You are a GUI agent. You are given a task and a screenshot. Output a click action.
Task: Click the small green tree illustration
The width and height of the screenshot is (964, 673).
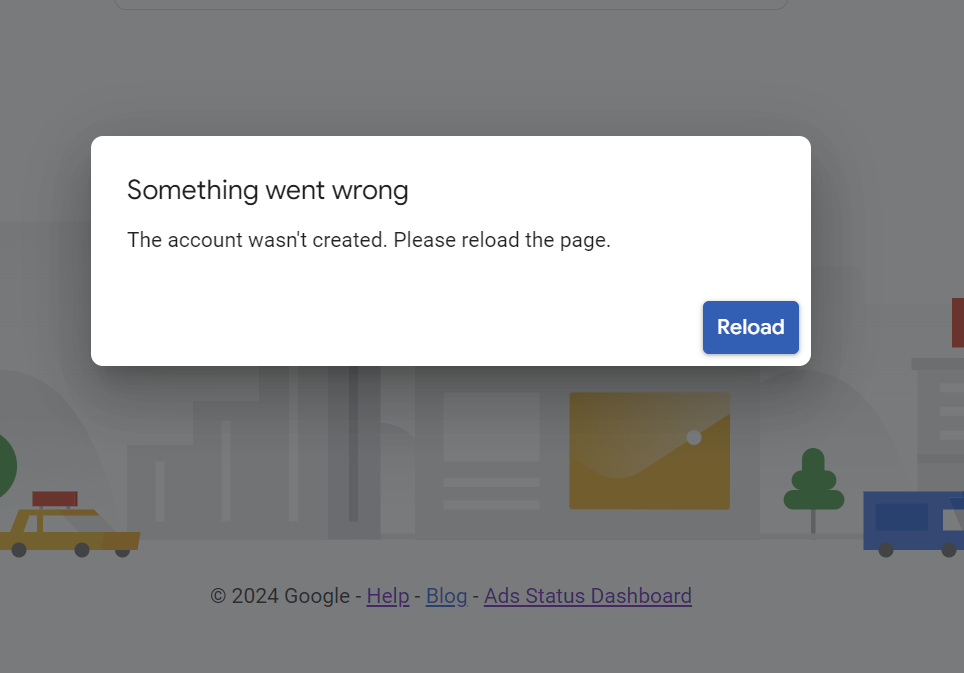pos(813,489)
